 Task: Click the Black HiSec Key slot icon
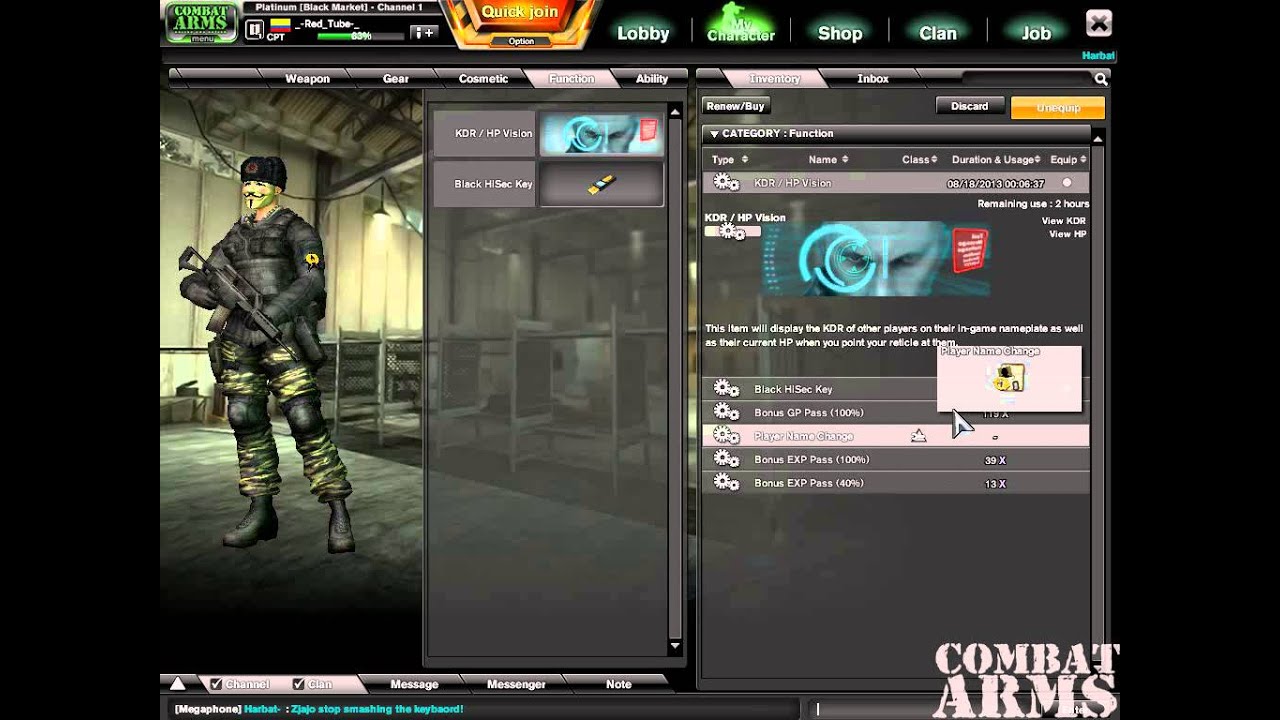pyautogui.click(x=601, y=184)
